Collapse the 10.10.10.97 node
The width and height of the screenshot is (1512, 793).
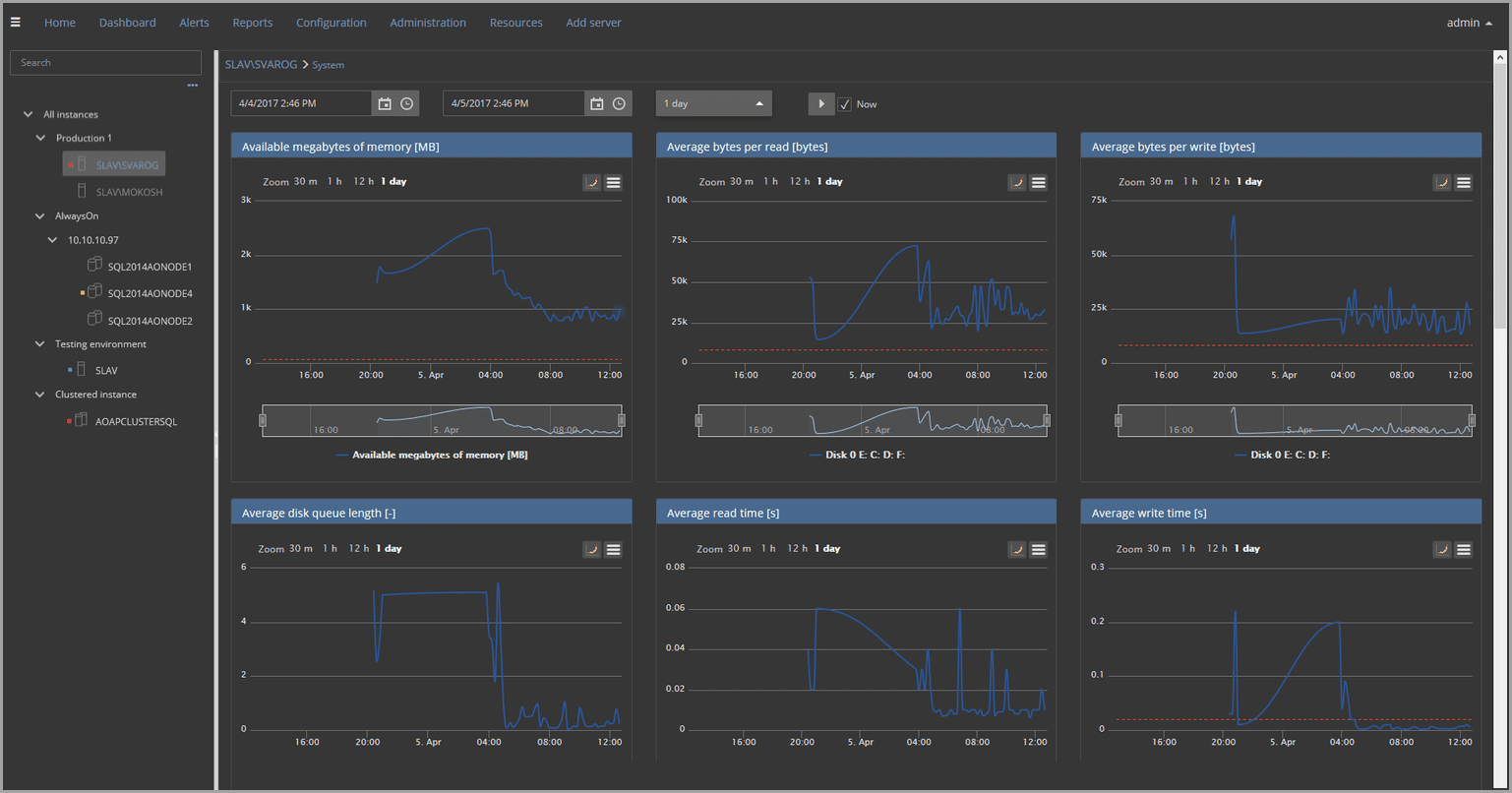pos(52,239)
